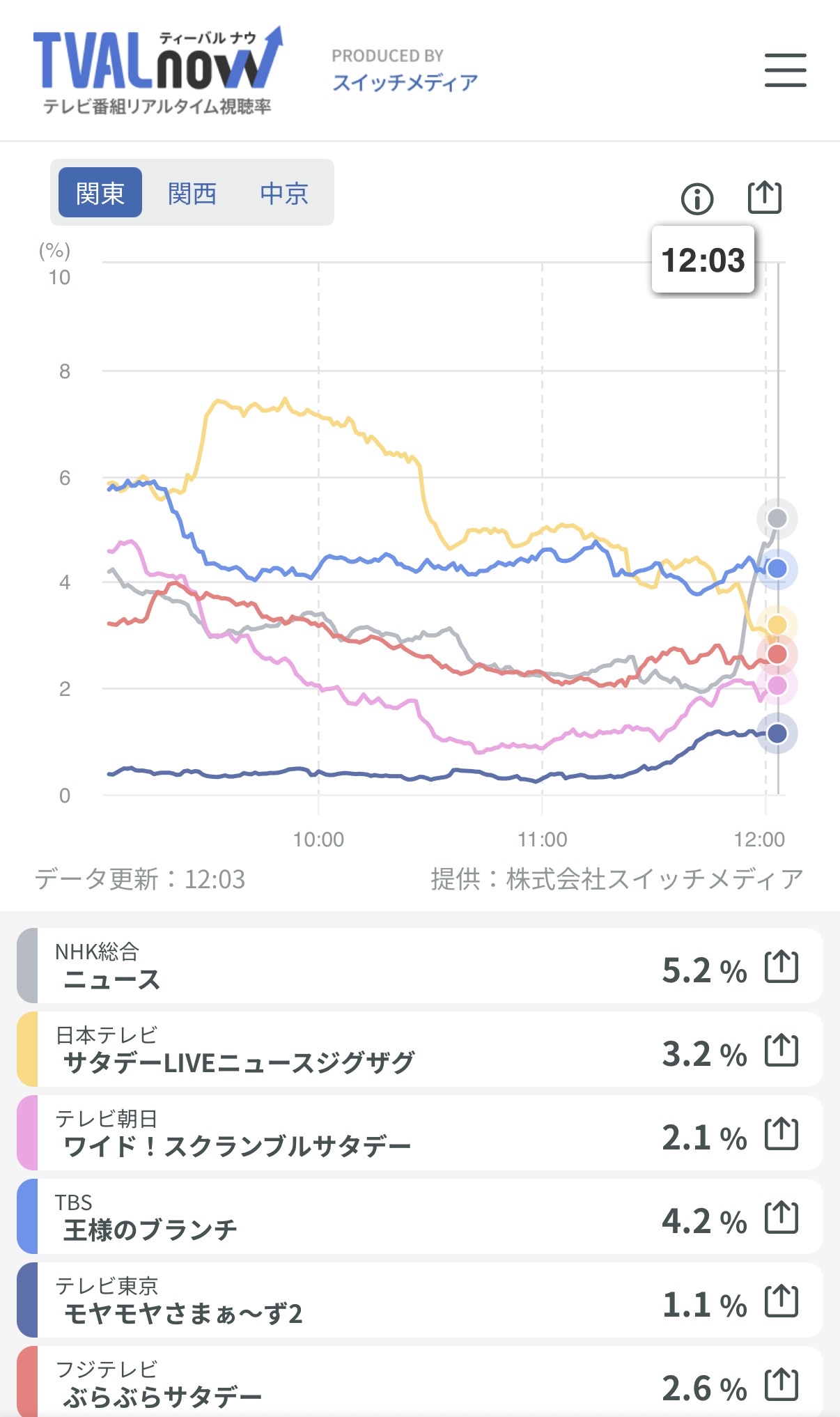Screen dimensions: 840x1417
Task: Switch to the 関西 region tab
Action: coord(192,193)
